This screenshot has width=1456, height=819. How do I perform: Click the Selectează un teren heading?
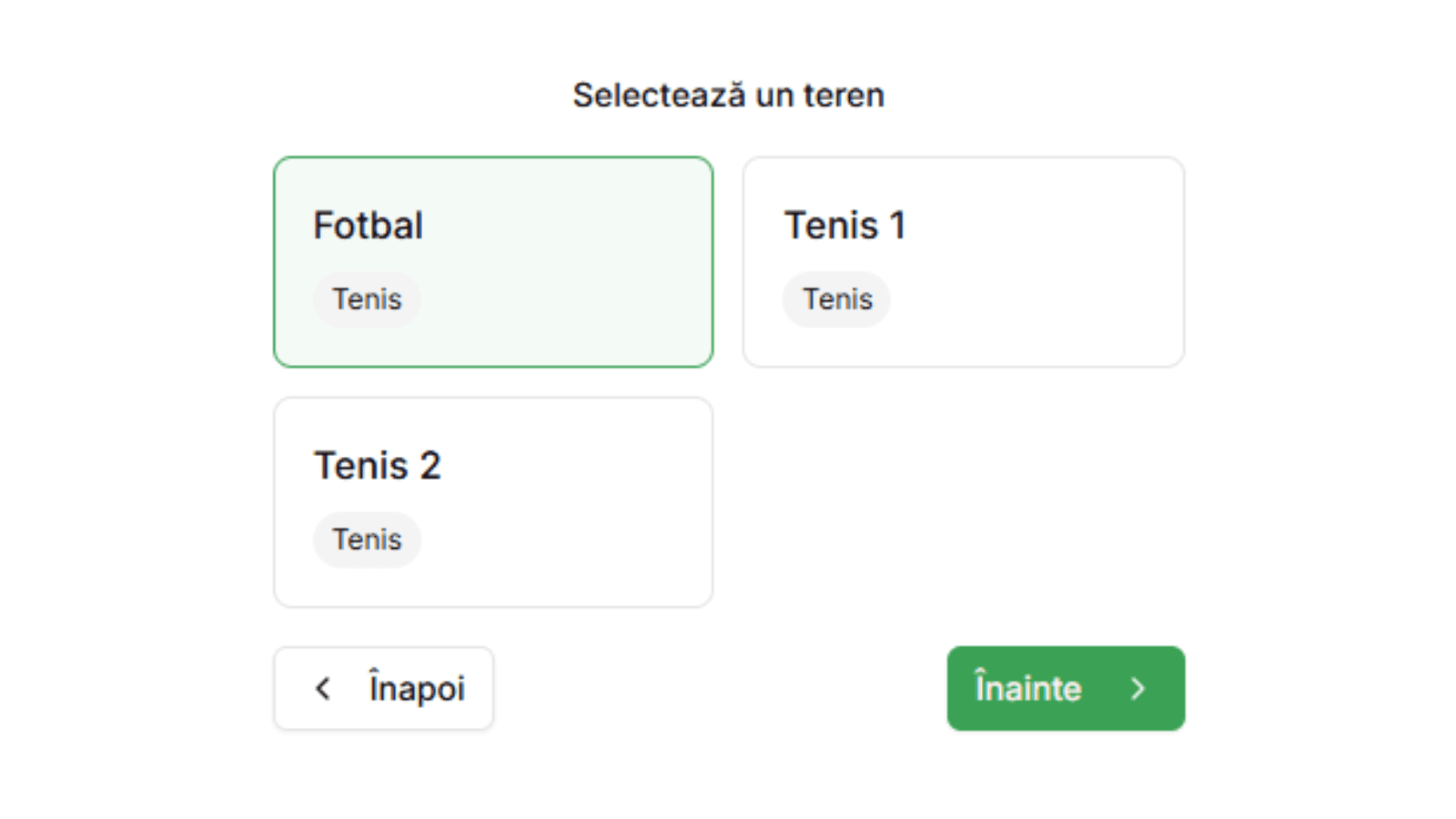[728, 95]
